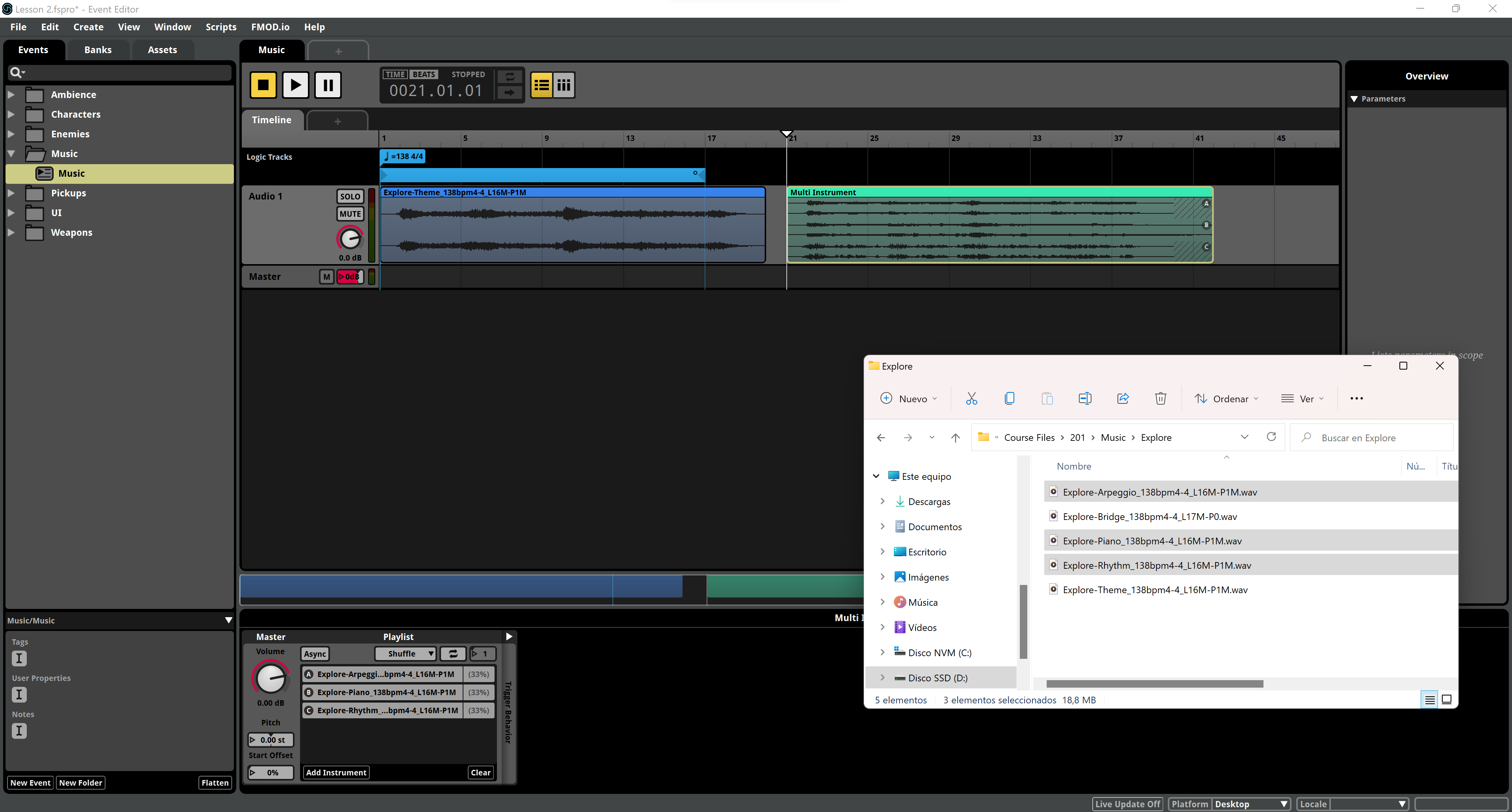The image size is (1512, 812).
Task: Open the Scripts menu
Action: tap(220, 27)
